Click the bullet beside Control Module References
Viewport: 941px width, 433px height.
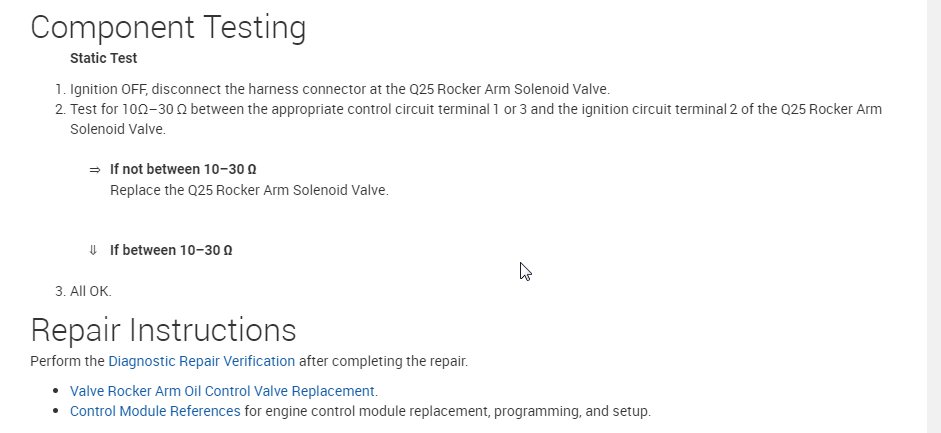coord(55,412)
